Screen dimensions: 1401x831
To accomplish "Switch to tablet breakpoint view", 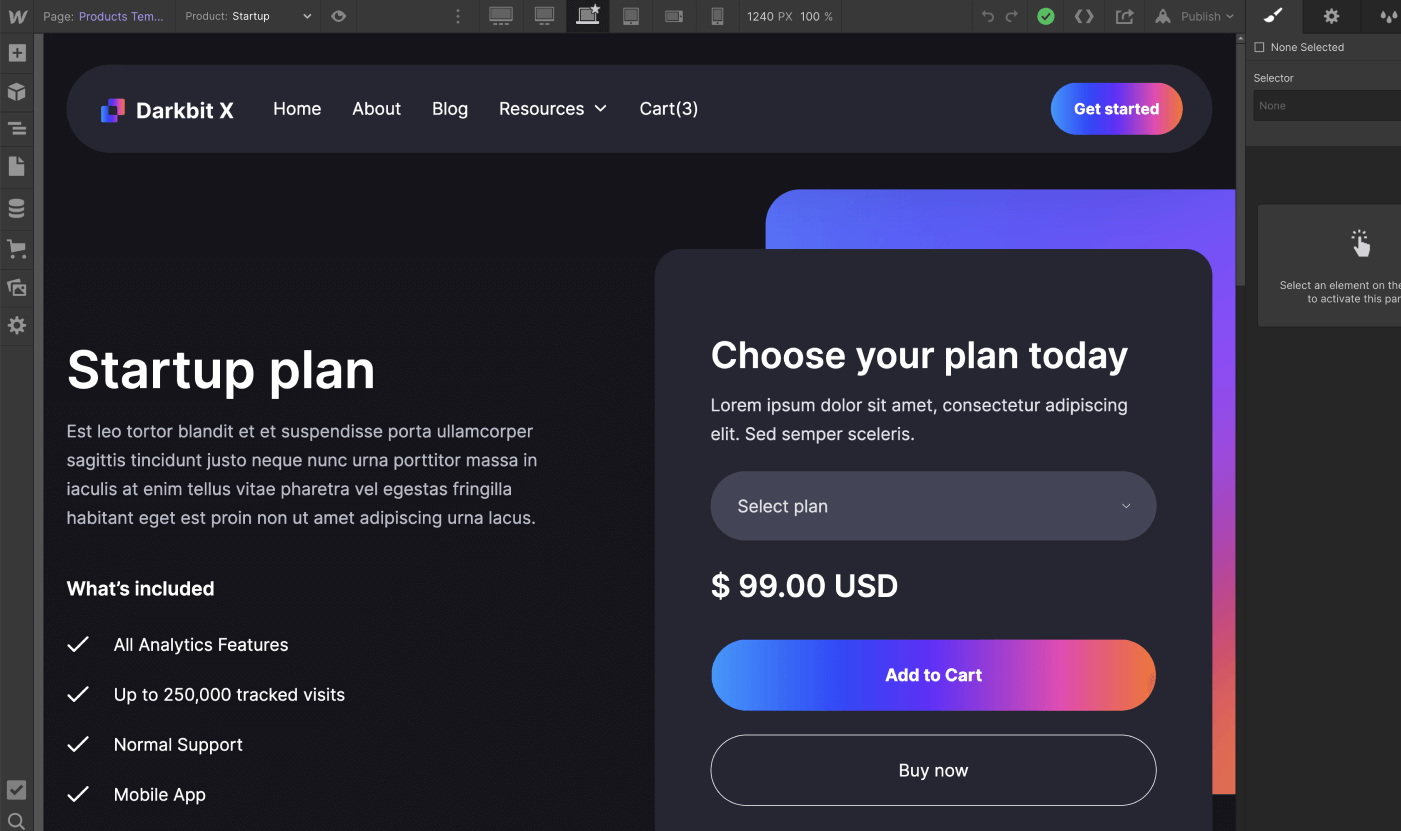I will (631, 16).
